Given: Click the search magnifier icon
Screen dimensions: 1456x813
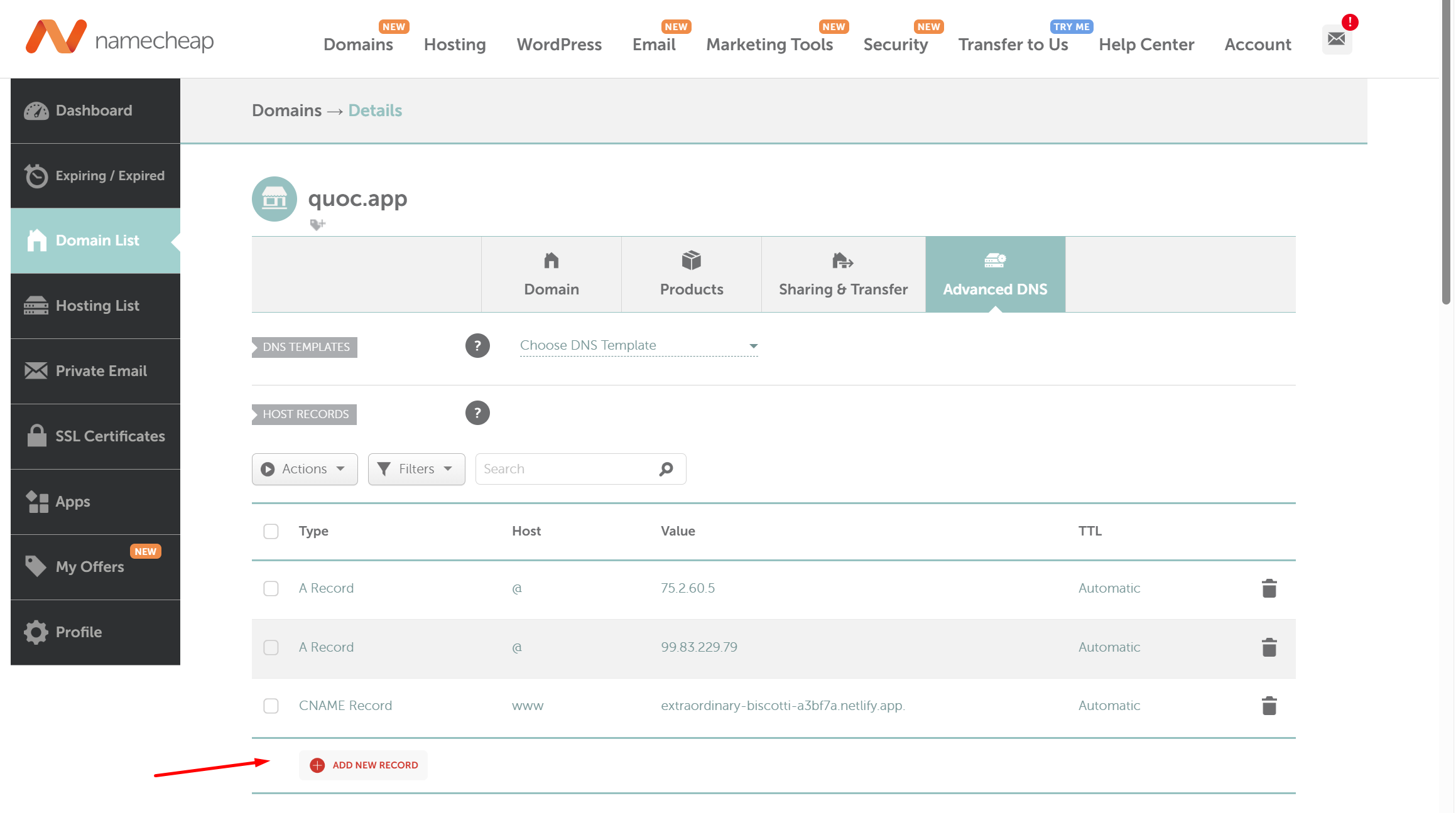Looking at the screenshot, I should 666,469.
